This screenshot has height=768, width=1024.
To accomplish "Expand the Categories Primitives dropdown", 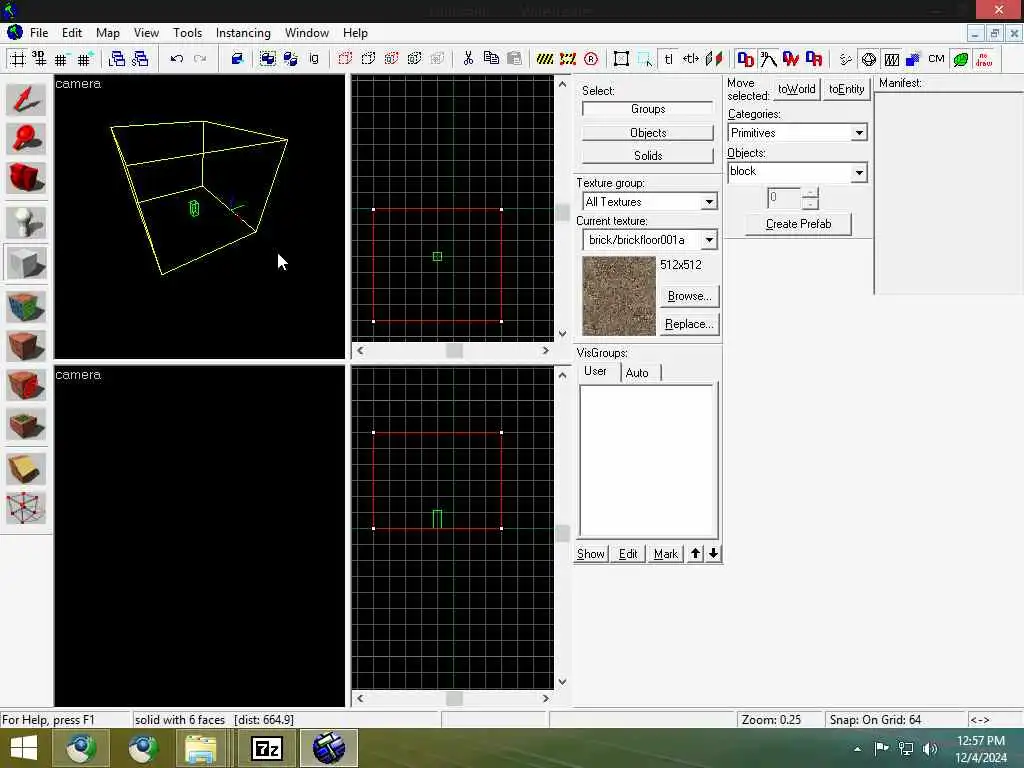I will (x=859, y=133).
